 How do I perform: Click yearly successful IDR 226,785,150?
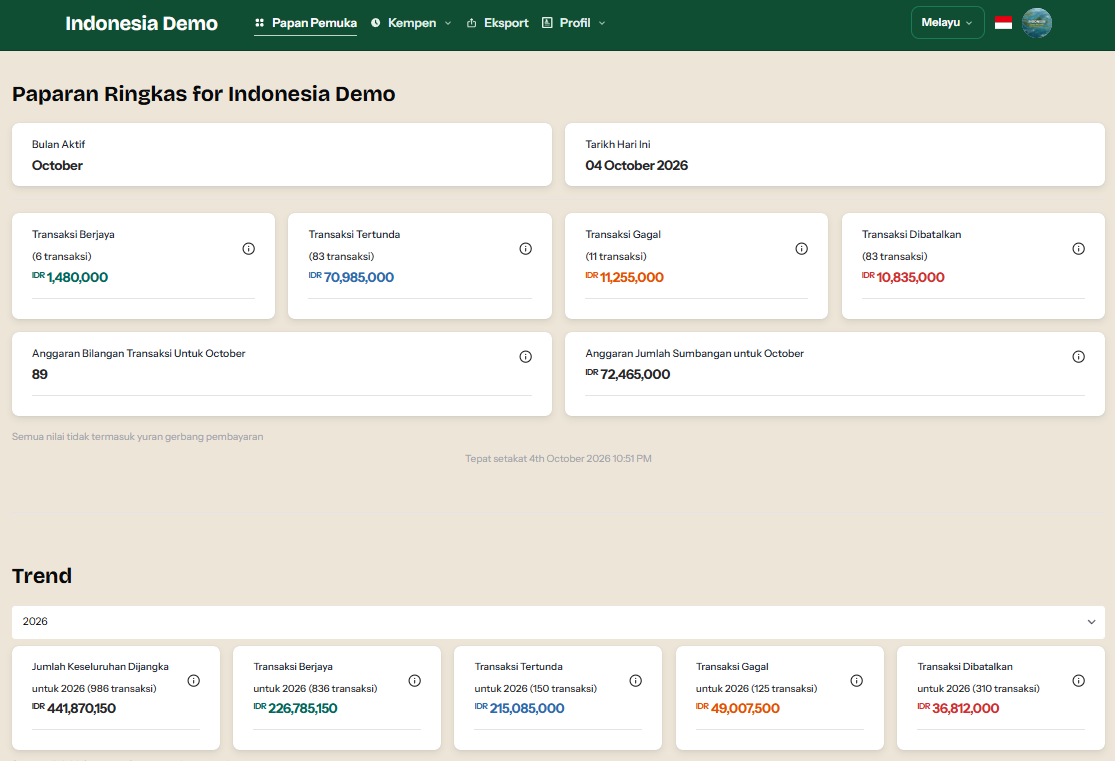coord(295,708)
